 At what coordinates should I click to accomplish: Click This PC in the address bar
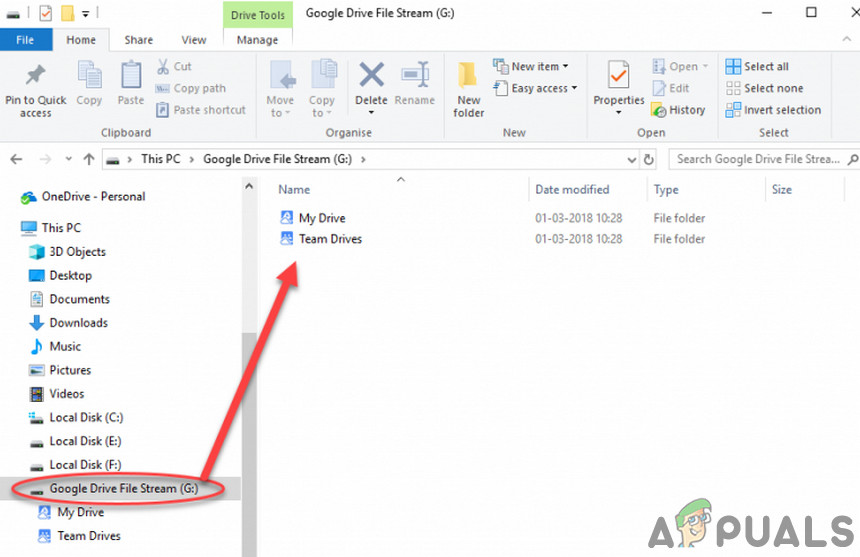161,159
